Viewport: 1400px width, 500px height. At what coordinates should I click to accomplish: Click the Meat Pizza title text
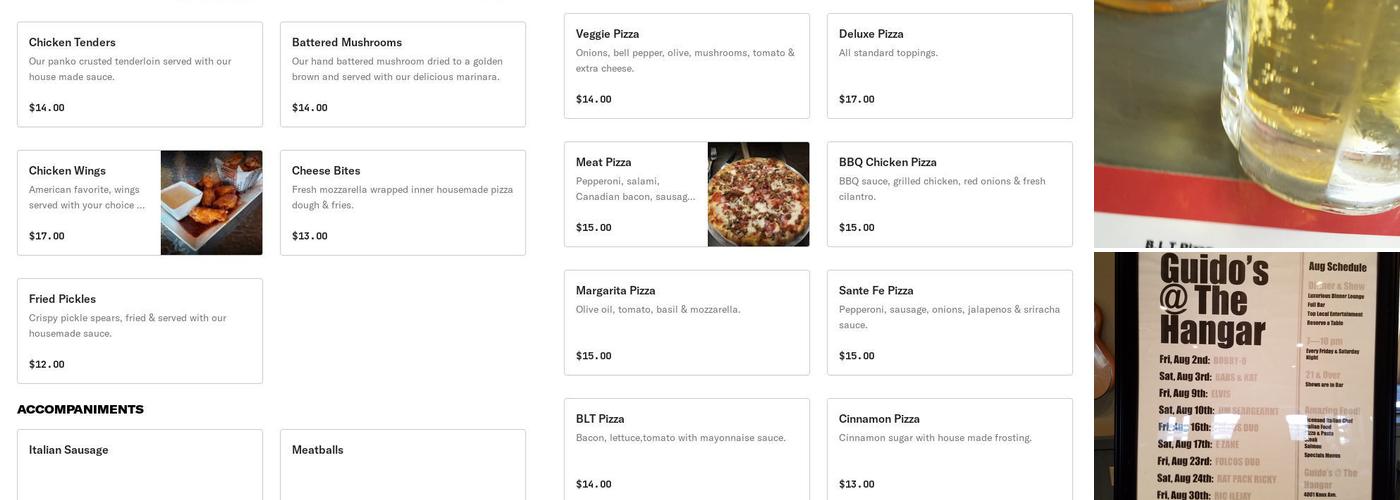point(603,162)
